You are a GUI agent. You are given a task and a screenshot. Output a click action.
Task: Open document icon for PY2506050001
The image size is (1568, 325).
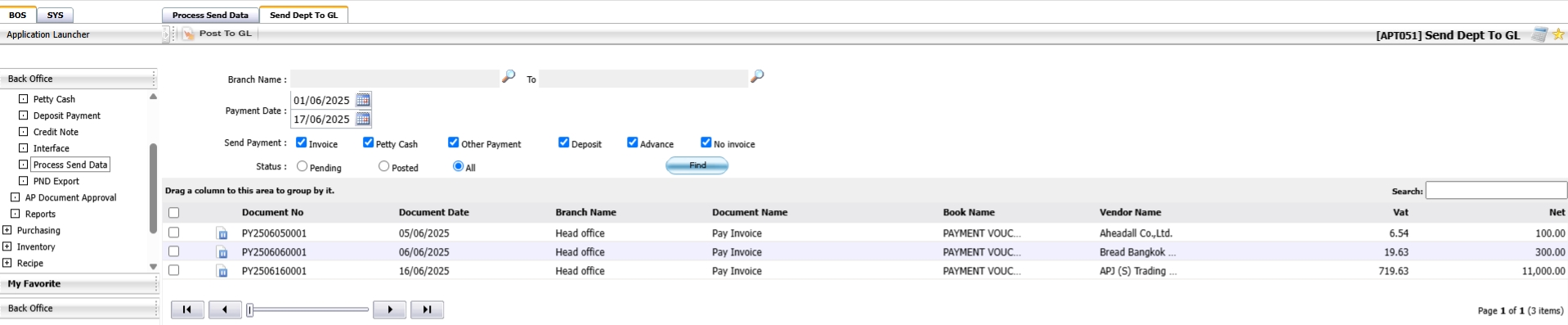[x=222, y=233]
